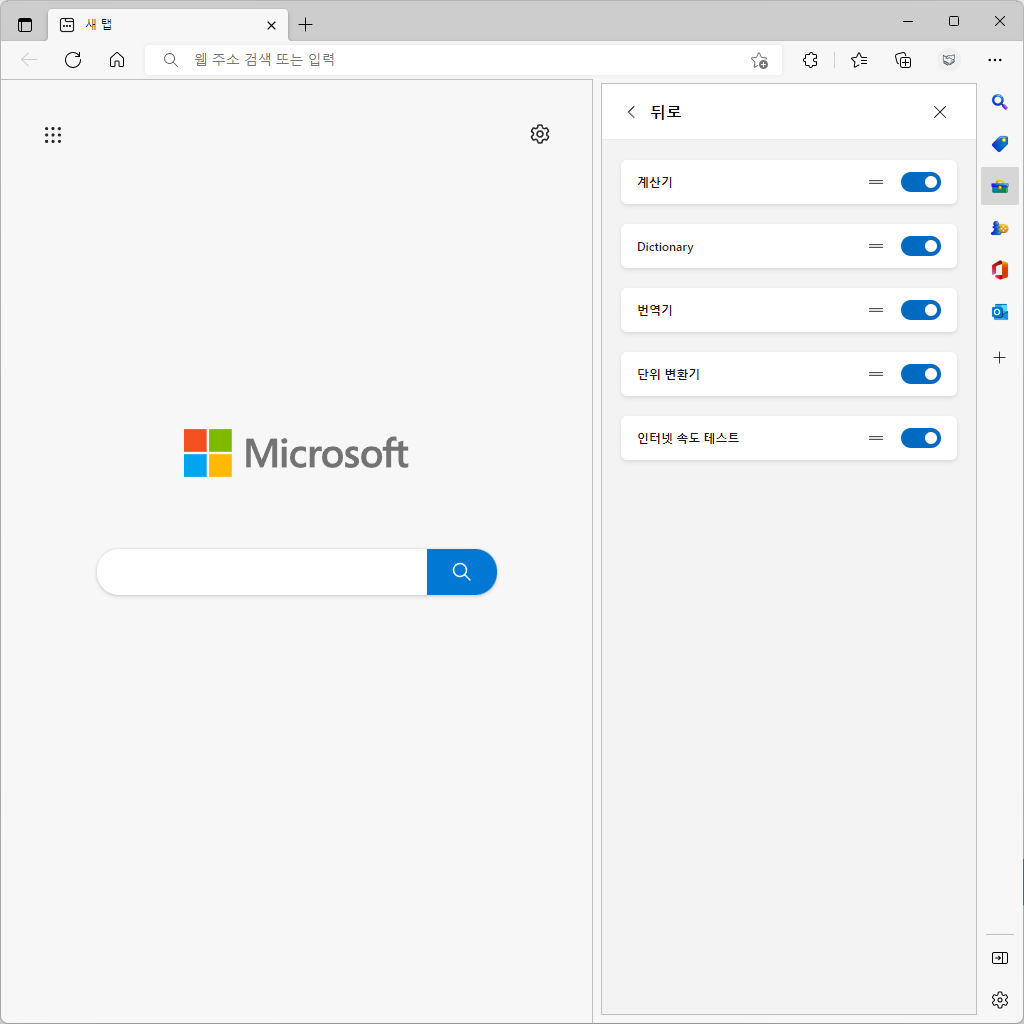Screen dimensions: 1024x1024
Task: Open sidebar Search magnifier icon
Action: (999, 102)
